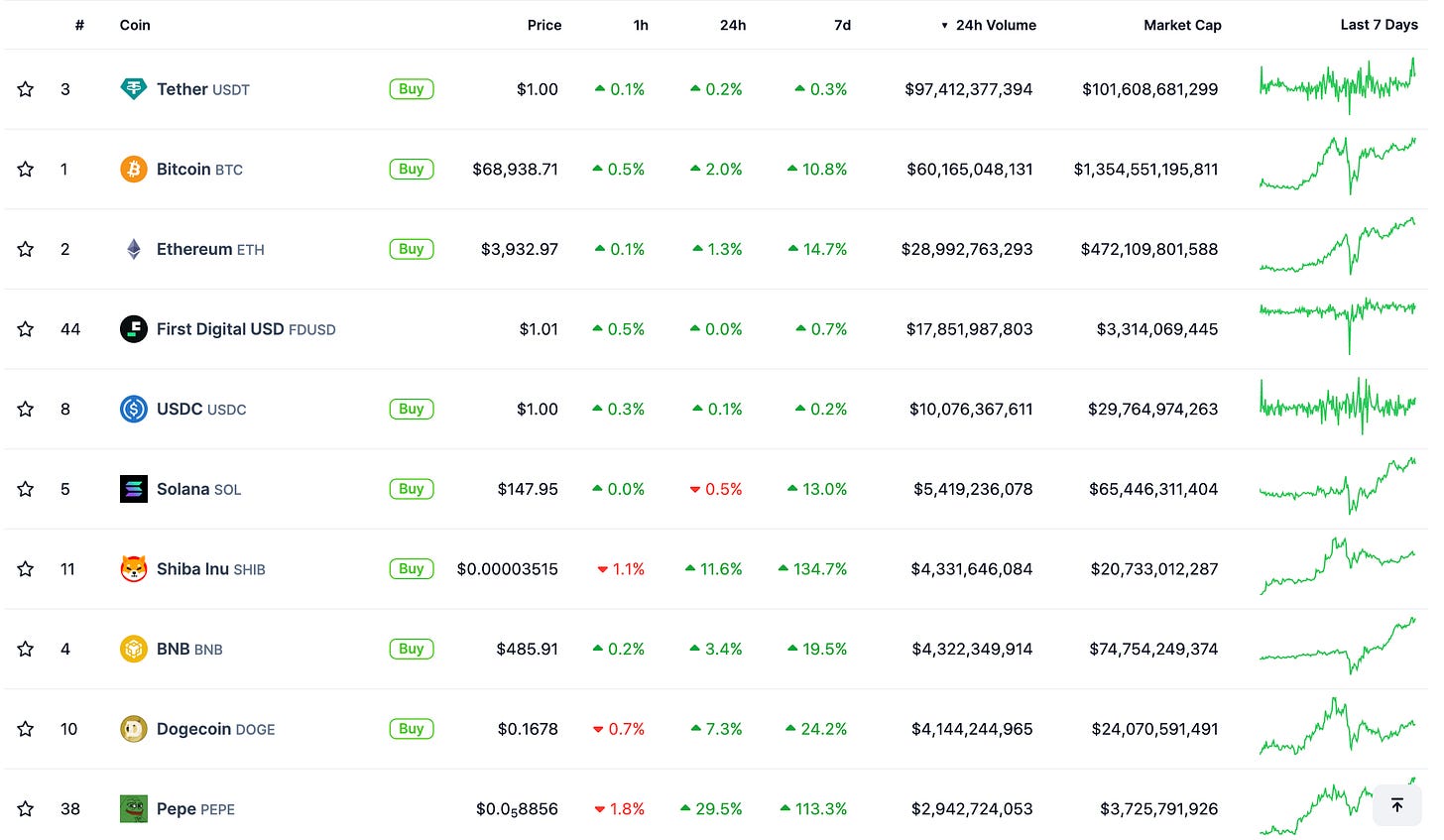Screen dimensions: 1444x840
Task: Click the Pepe frog logo icon
Action: tap(133, 809)
